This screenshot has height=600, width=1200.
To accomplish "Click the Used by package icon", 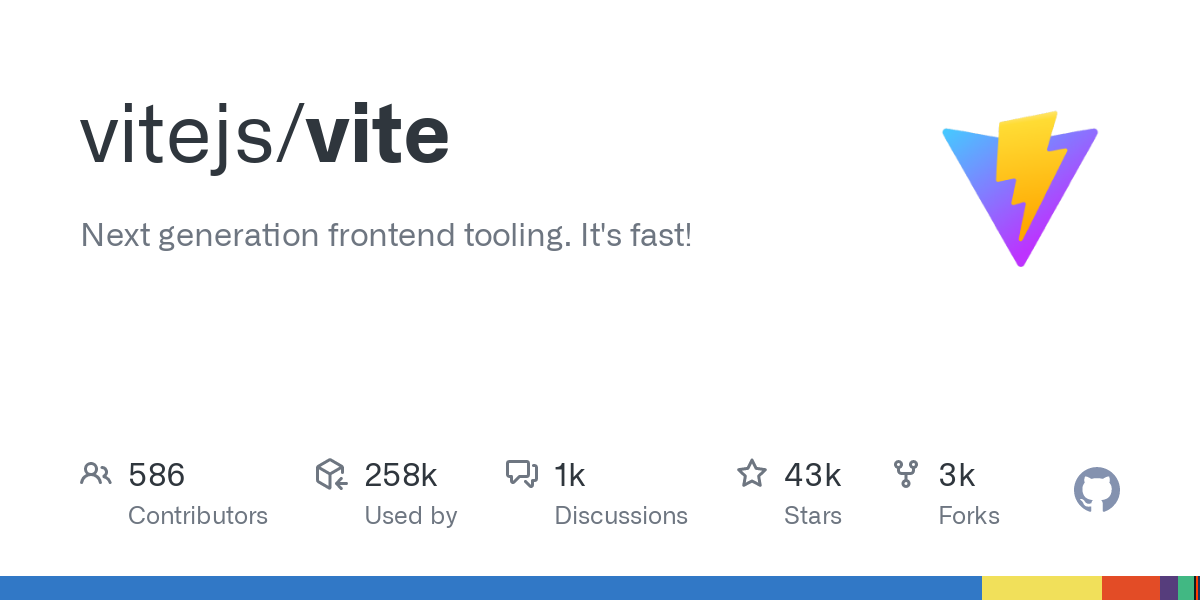I will coord(331,474).
